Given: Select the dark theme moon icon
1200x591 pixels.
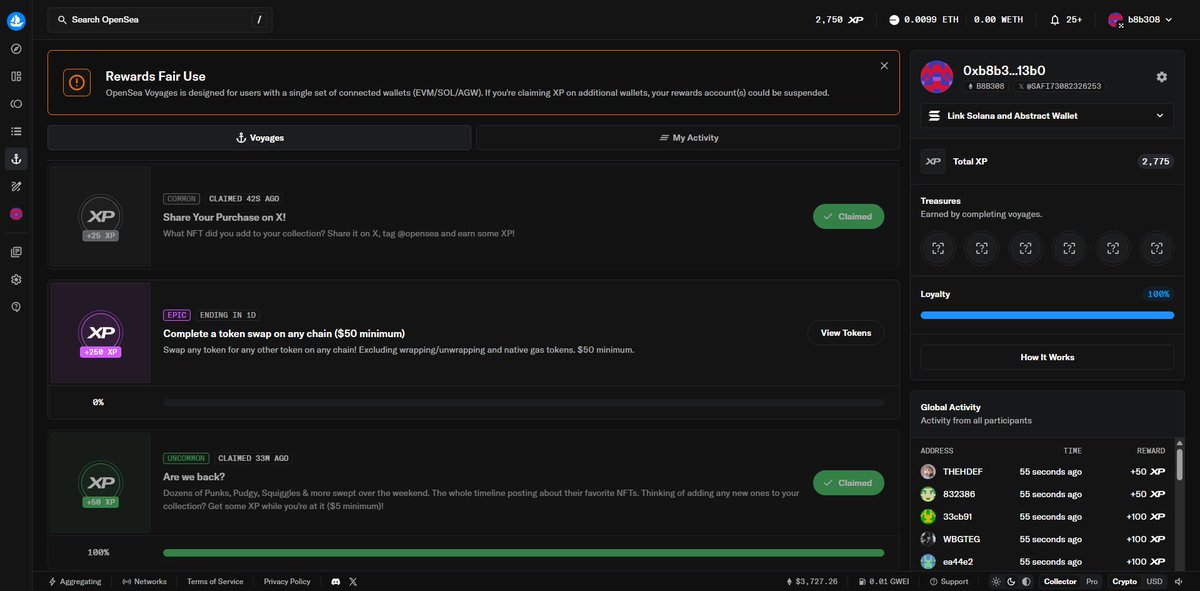Looking at the screenshot, I should pyautogui.click(x=1010, y=581).
